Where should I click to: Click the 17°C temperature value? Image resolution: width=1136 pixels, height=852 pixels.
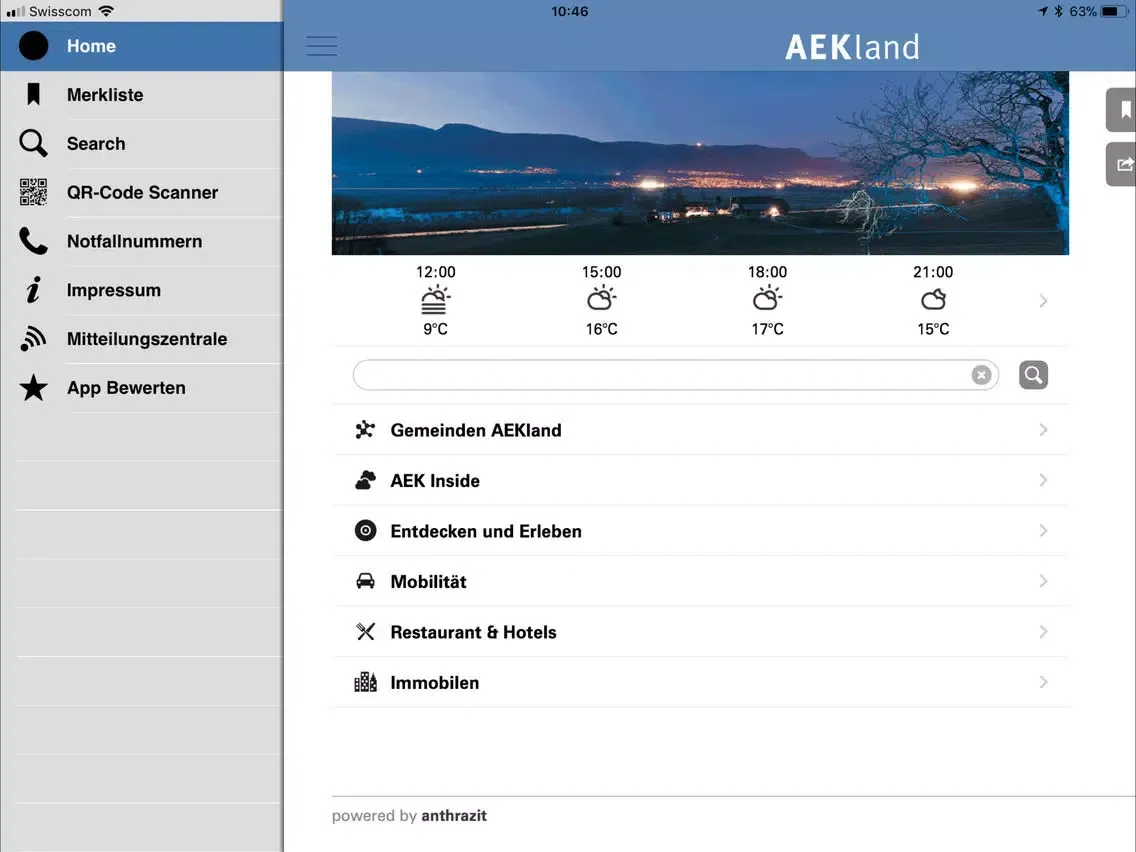point(767,329)
